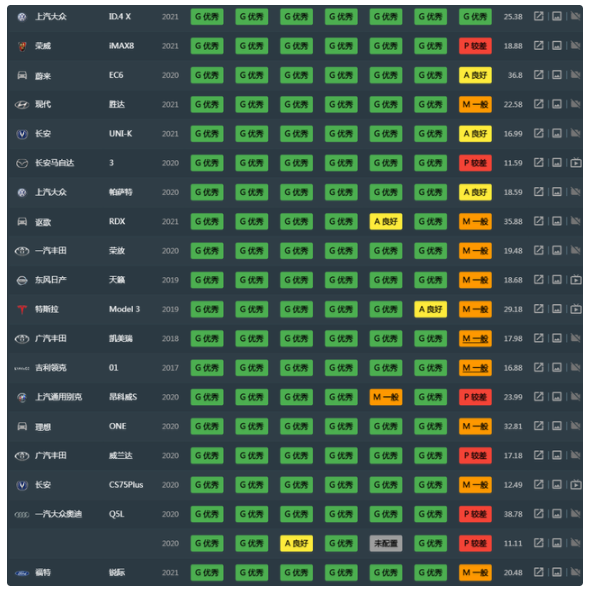Click the Changan logo in UNI-K row
Image resolution: width=597 pixels, height=590 pixels.
pos(22,134)
